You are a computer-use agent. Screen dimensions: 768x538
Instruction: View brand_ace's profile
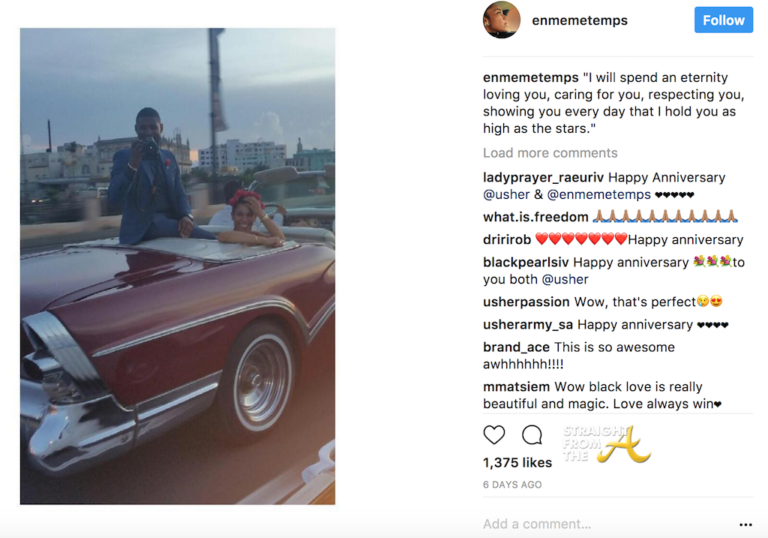[516, 347]
